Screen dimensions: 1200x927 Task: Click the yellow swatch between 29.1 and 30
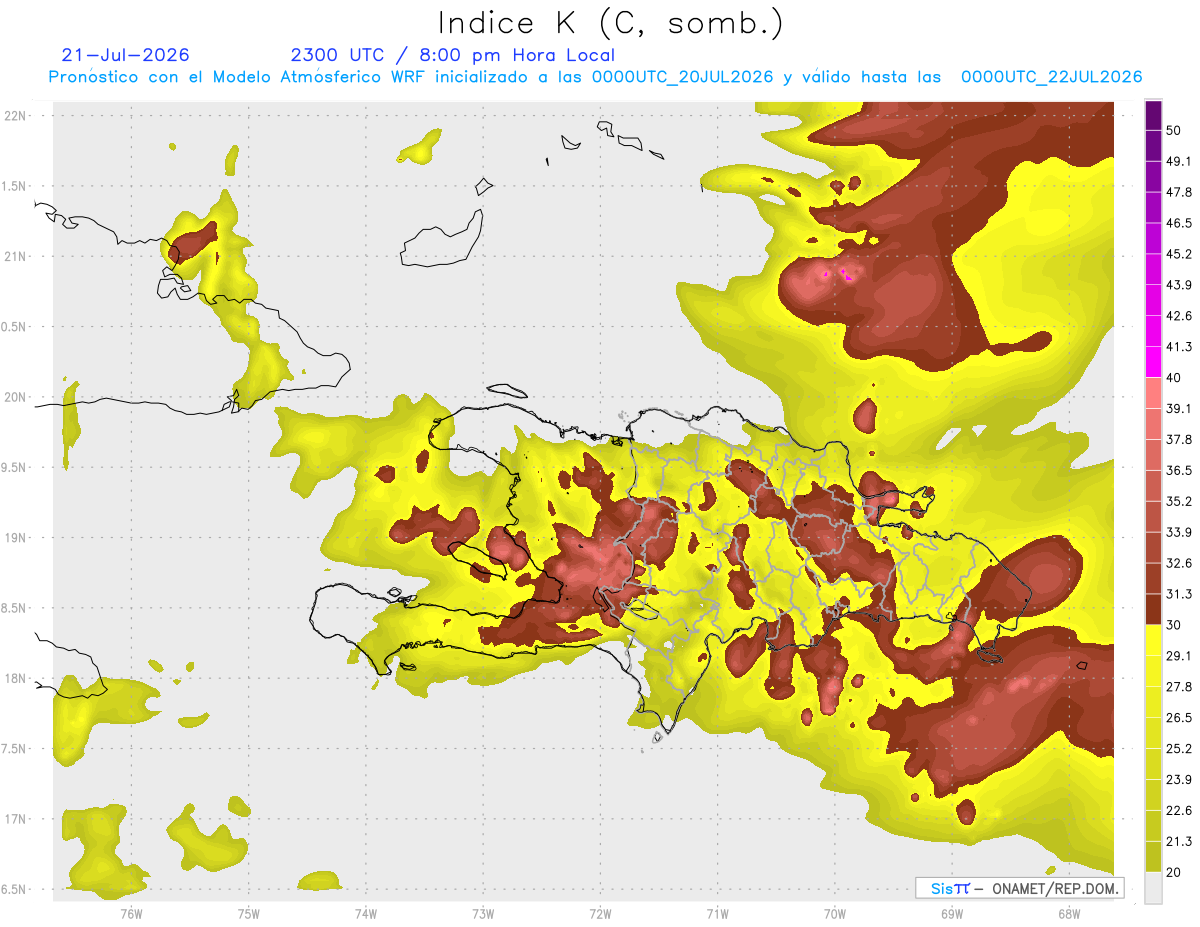click(1153, 641)
